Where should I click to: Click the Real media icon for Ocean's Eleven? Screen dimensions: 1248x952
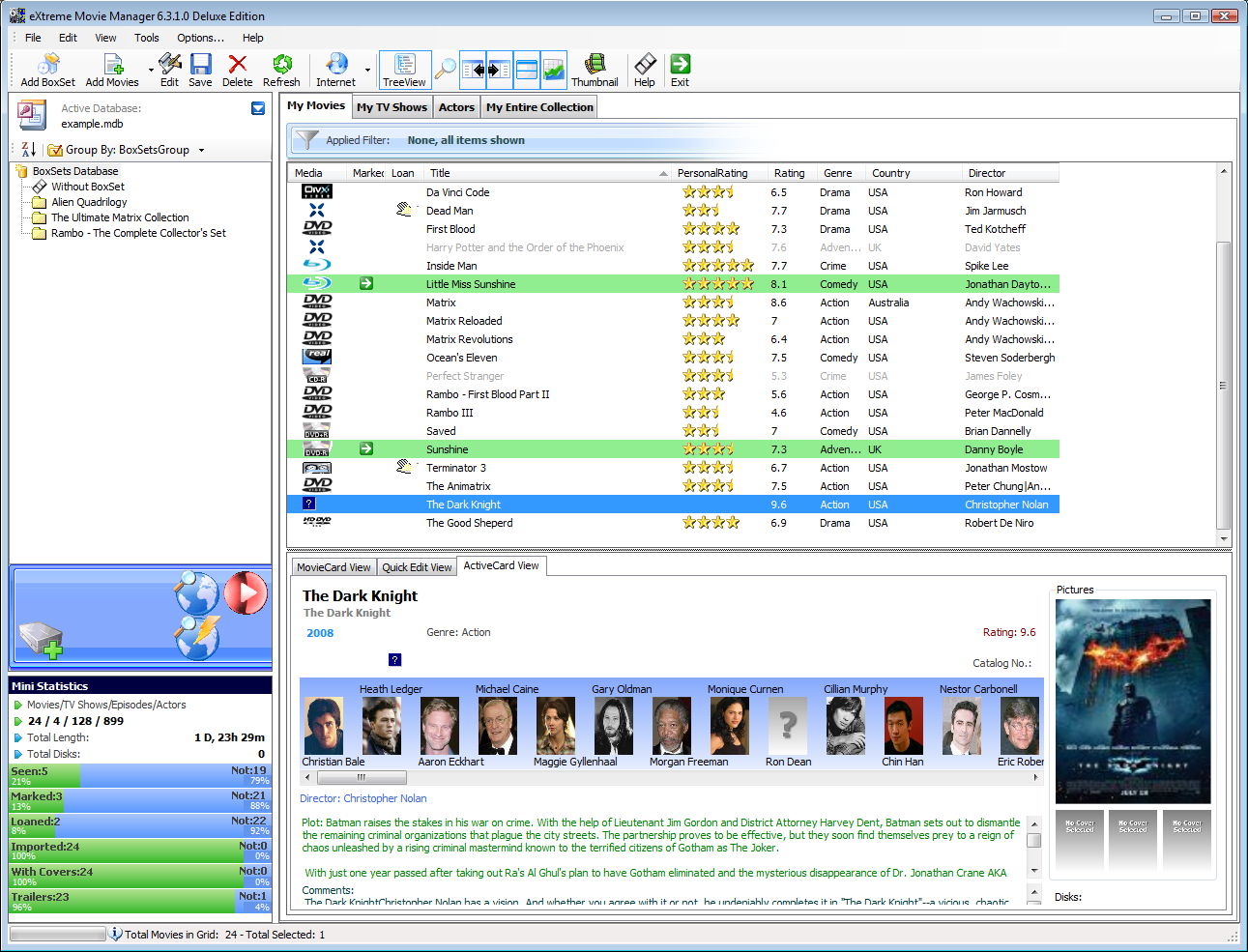tap(317, 357)
